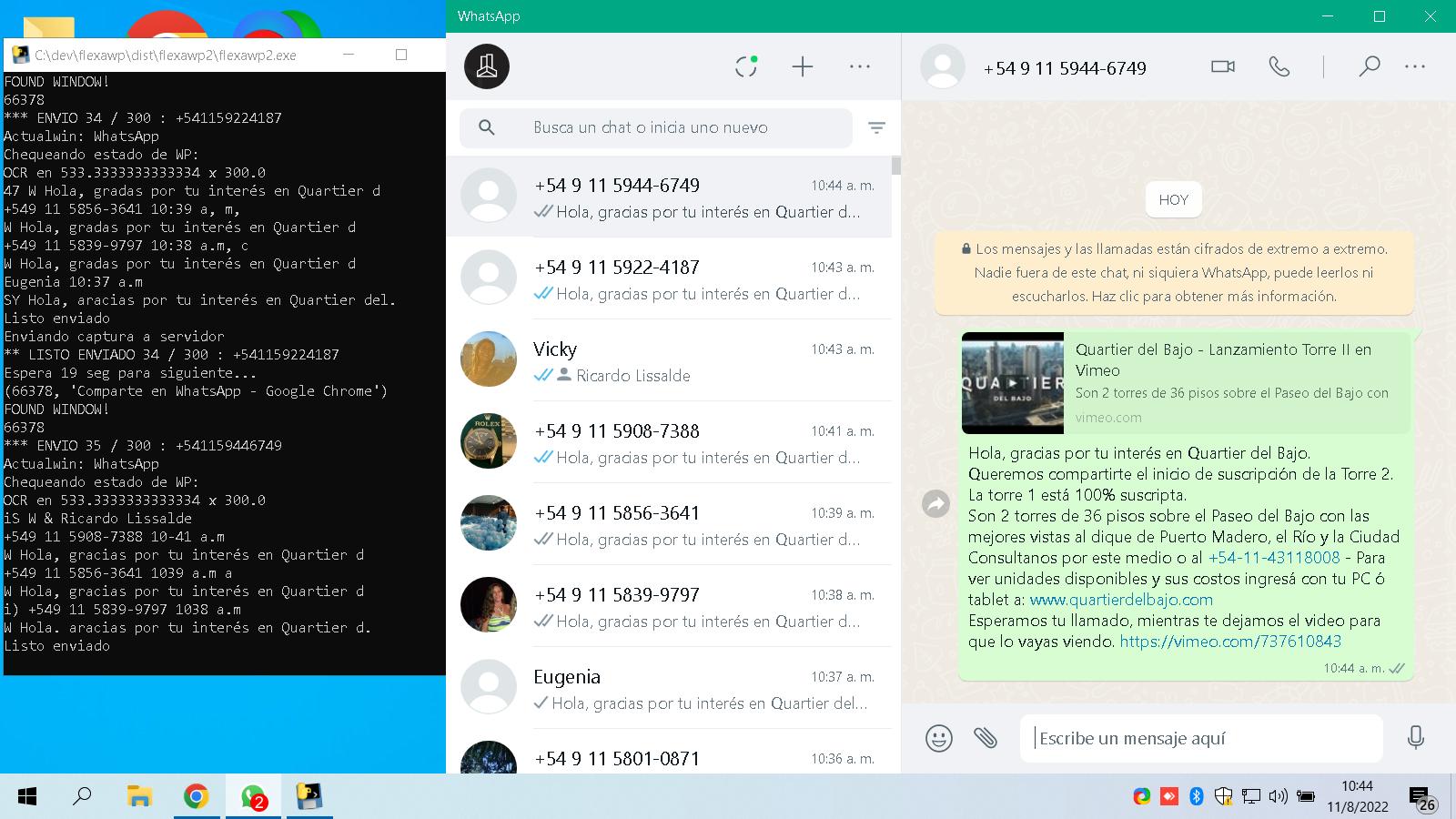Open the battery status tray icon
The width and height of the screenshot is (1456, 819).
click(1306, 796)
